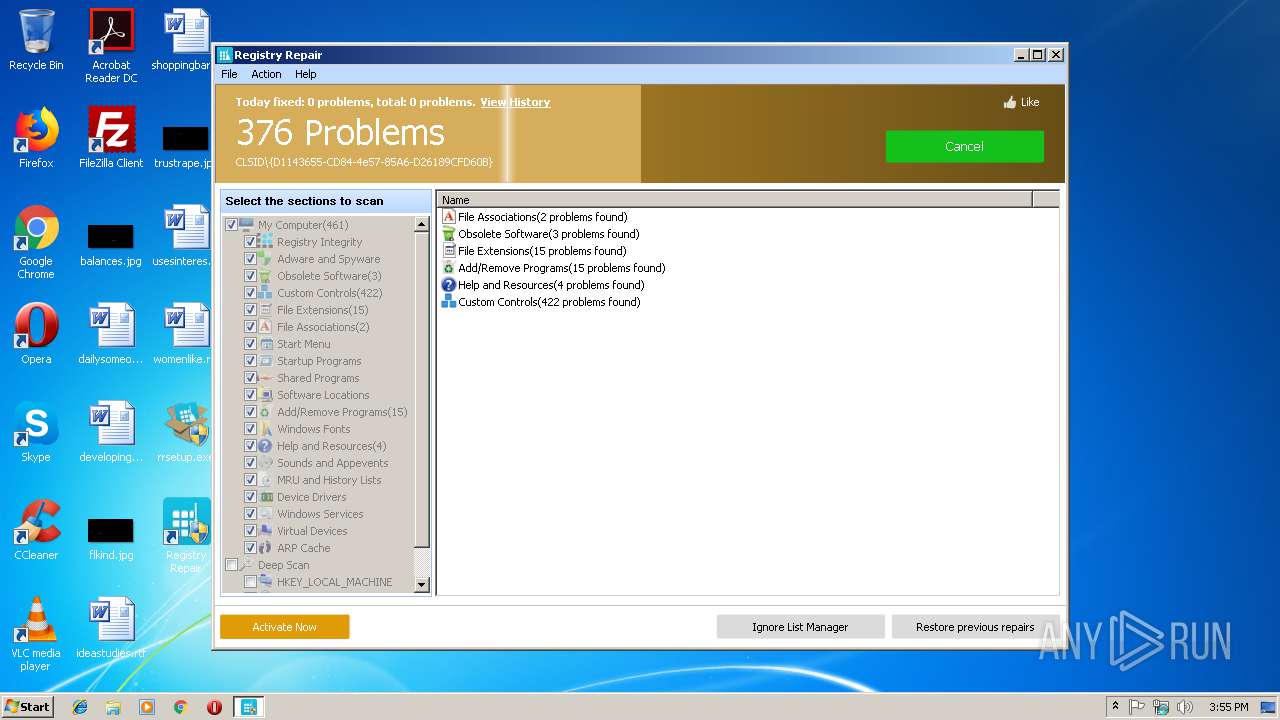
Task: Uncheck Obsolete Software(3) checkbox
Action: [x=250, y=276]
